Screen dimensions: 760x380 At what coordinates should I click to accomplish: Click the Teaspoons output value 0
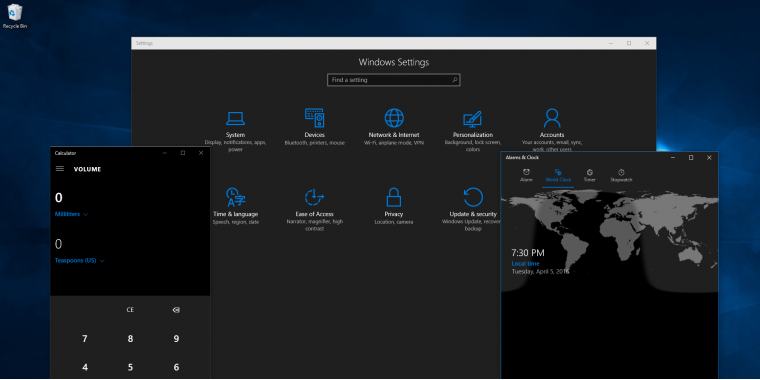(x=59, y=244)
